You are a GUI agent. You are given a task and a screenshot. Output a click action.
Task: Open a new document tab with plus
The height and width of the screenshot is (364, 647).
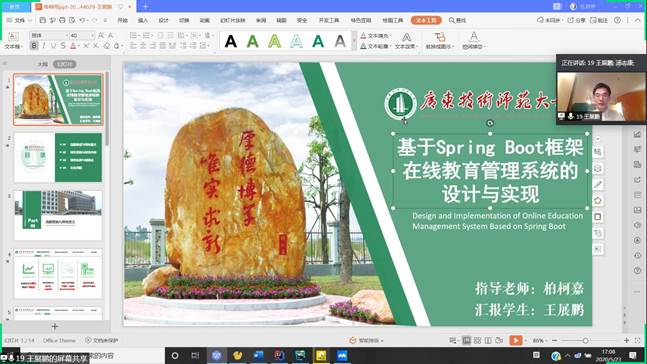[145, 7]
